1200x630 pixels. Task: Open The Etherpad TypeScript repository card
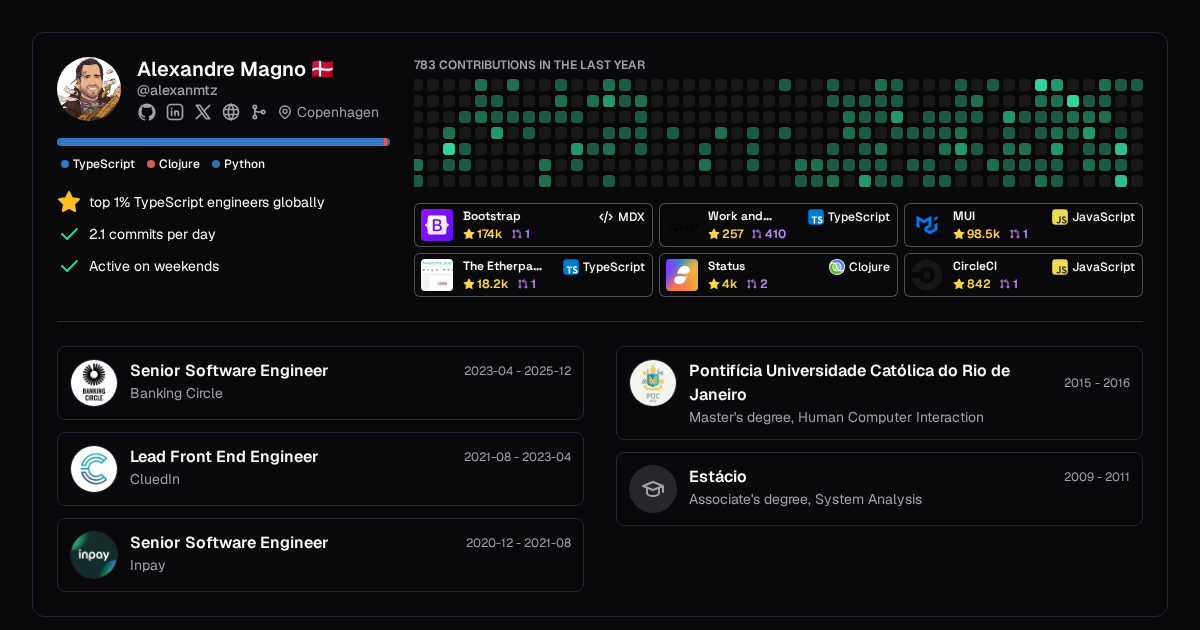click(533, 275)
